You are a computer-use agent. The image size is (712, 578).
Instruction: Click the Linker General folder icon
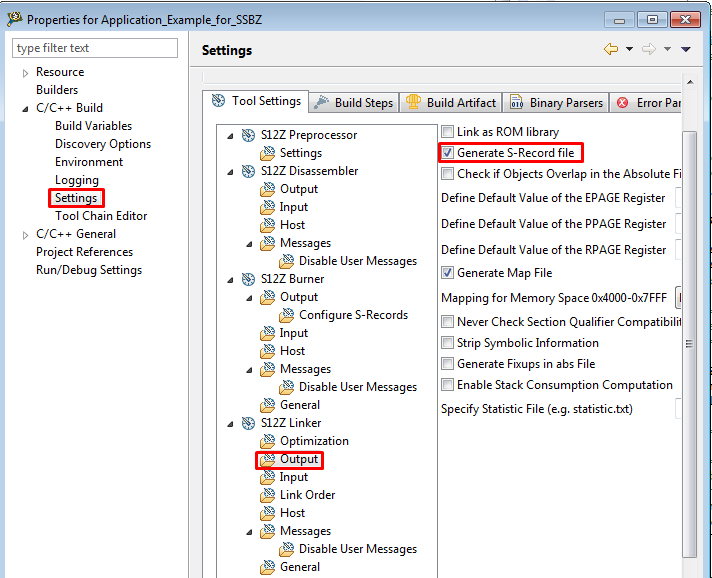[x=267, y=567]
